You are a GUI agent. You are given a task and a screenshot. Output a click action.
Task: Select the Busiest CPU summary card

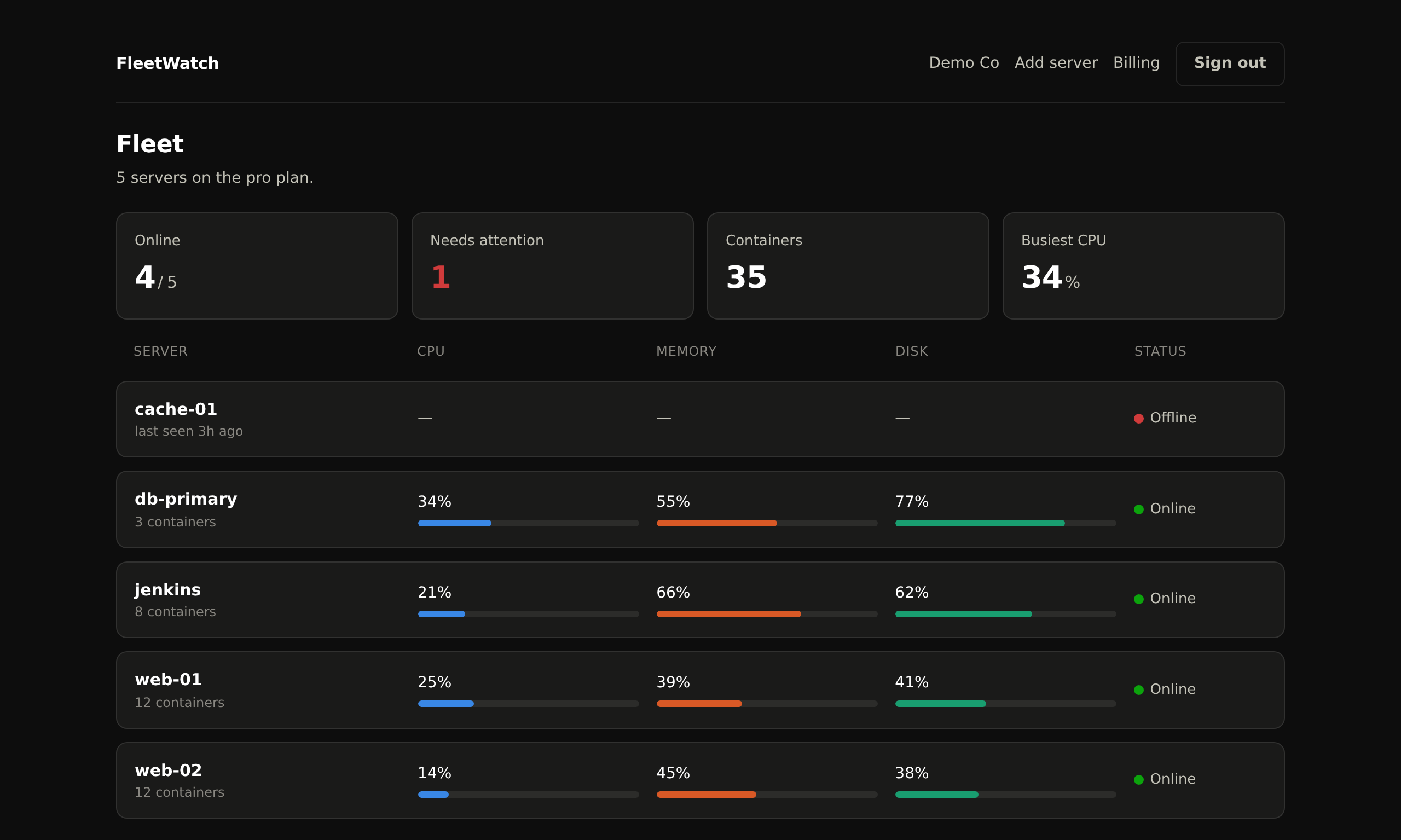pyautogui.click(x=1143, y=266)
